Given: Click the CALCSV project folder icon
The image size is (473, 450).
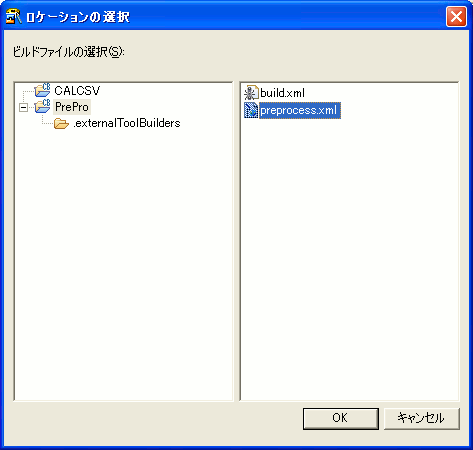Looking at the screenshot, I should coord(42,90).
